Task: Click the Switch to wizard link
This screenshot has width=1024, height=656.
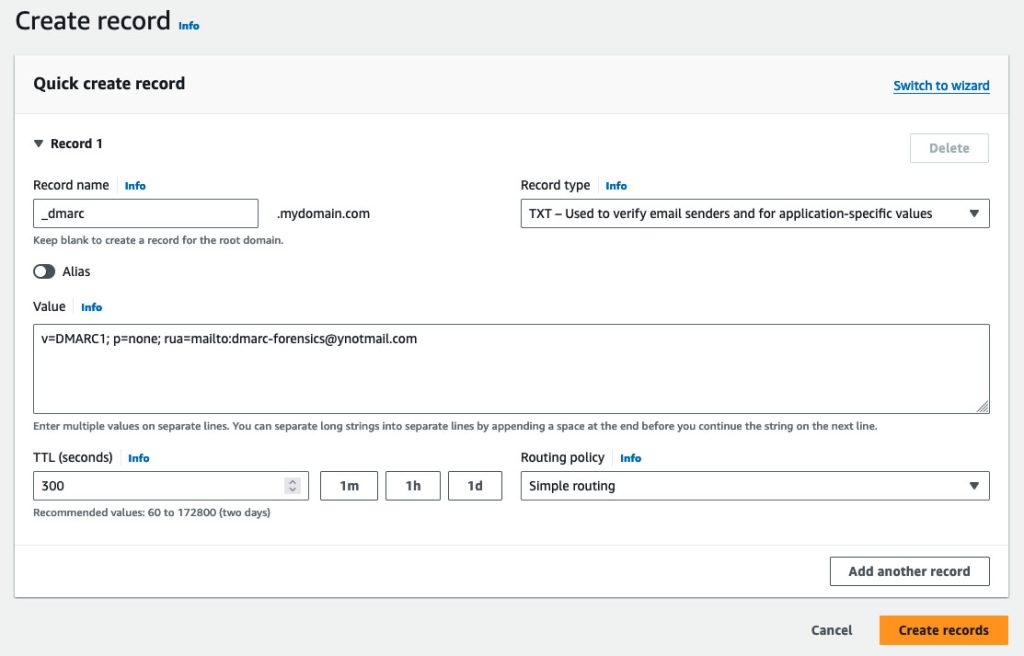Action: tap(941, 86)
